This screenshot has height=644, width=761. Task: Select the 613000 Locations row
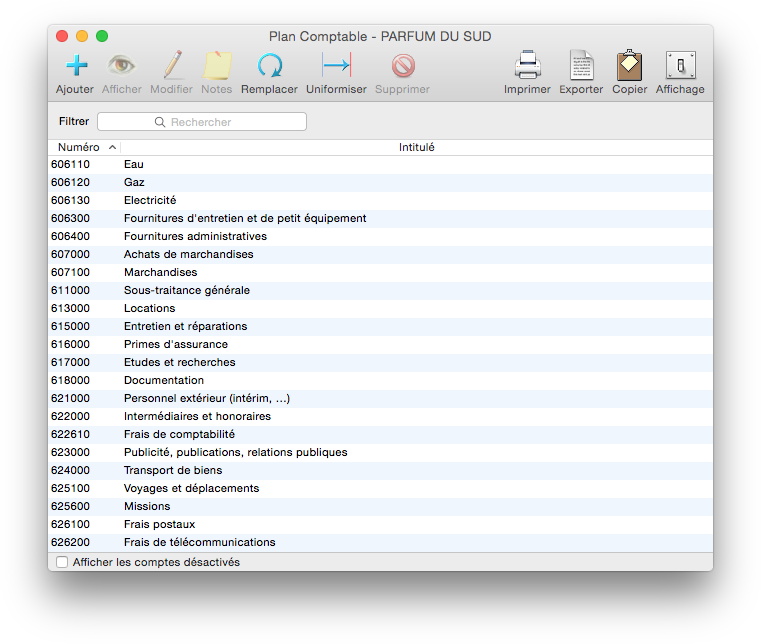380,308
